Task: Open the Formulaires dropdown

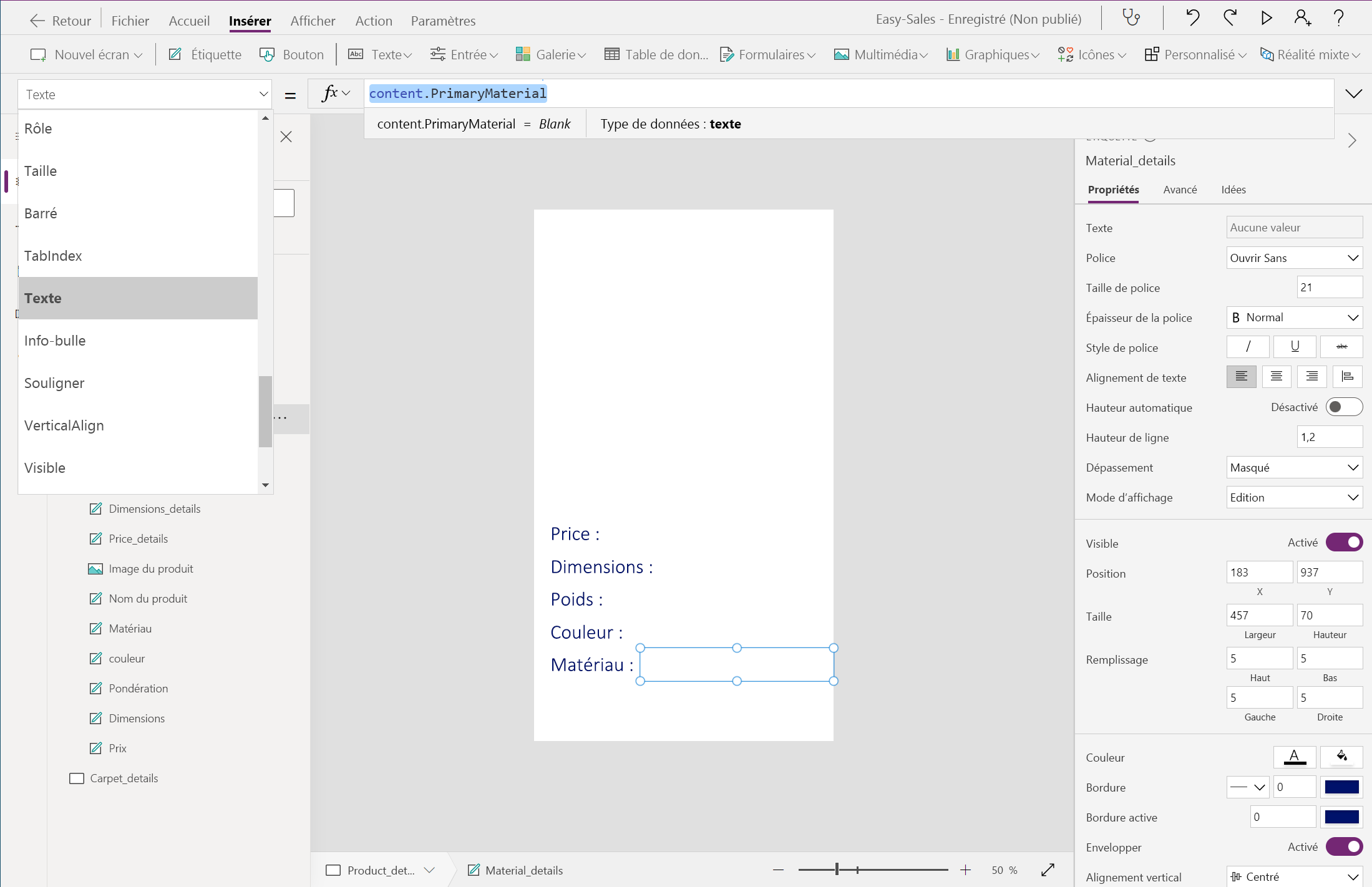Action: [x=768, y=54]
